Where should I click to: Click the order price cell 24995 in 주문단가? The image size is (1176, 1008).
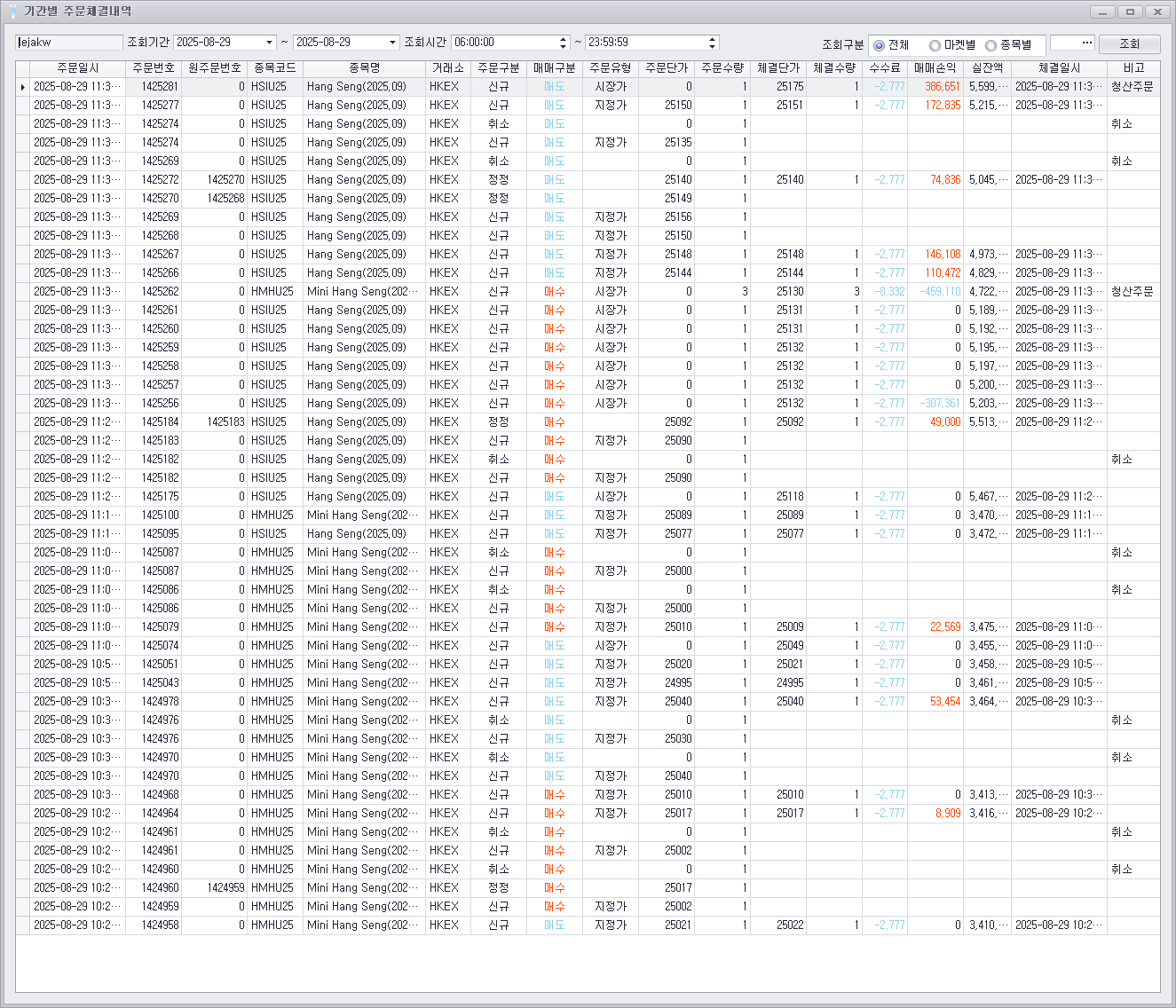coord(667,683)
